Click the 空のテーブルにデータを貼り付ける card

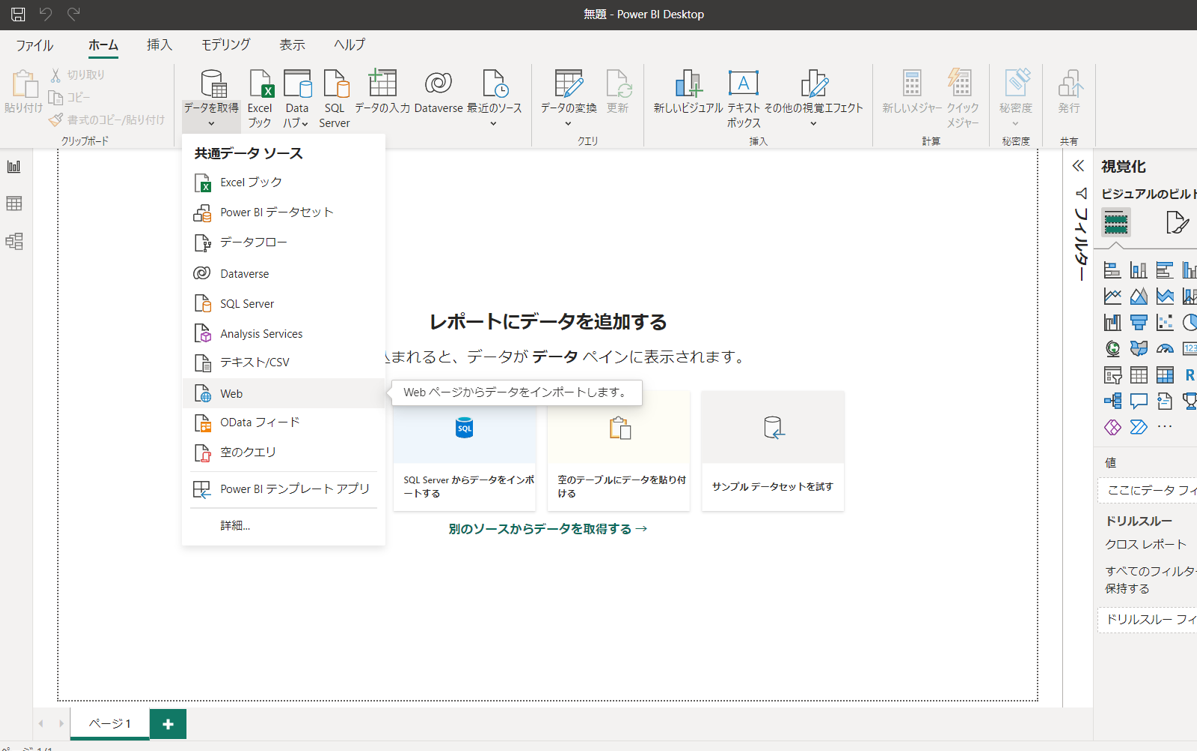click(x=618, y=451)
